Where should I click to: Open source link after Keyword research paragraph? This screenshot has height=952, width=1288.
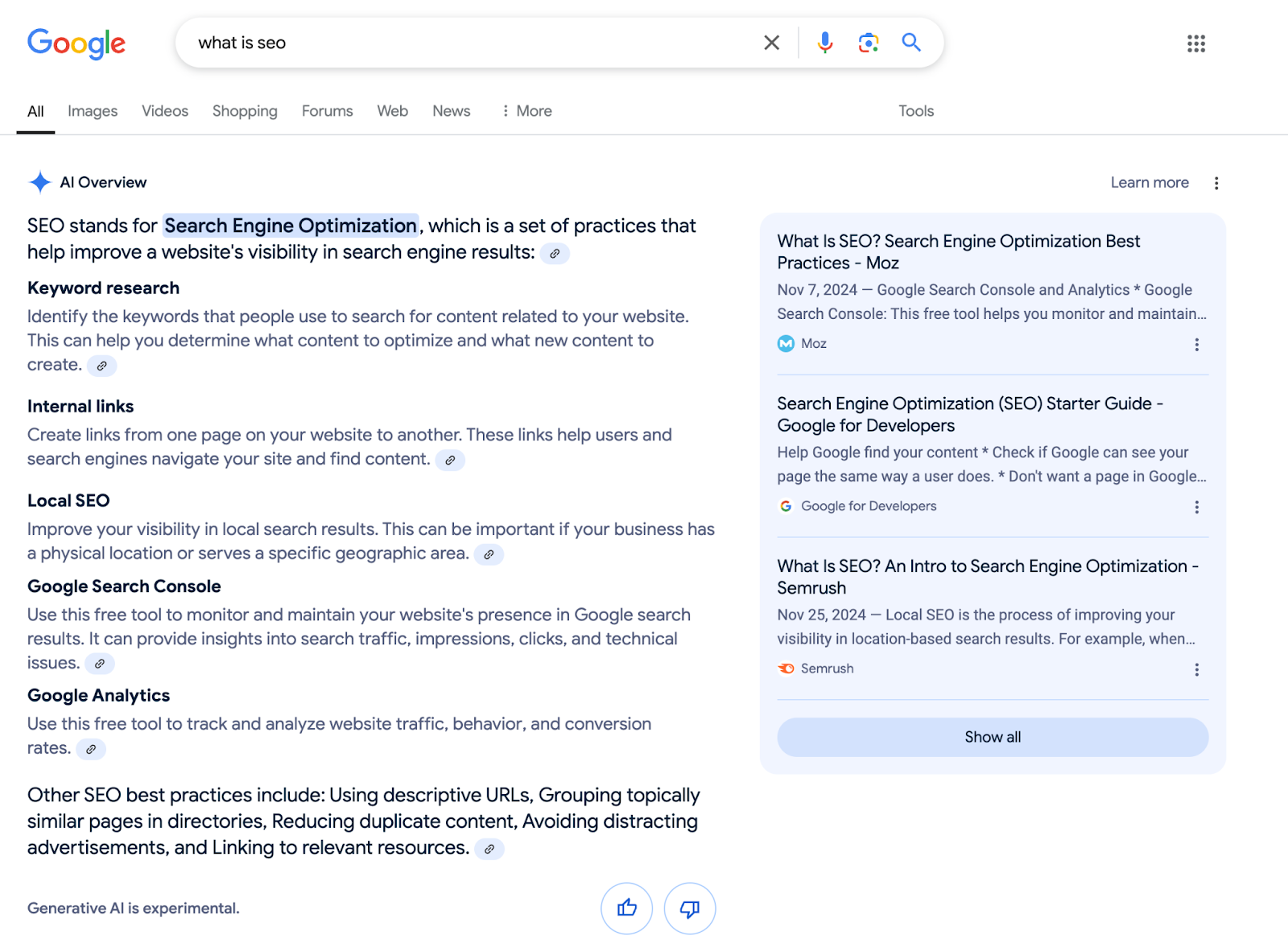click(x=102, y=366)
